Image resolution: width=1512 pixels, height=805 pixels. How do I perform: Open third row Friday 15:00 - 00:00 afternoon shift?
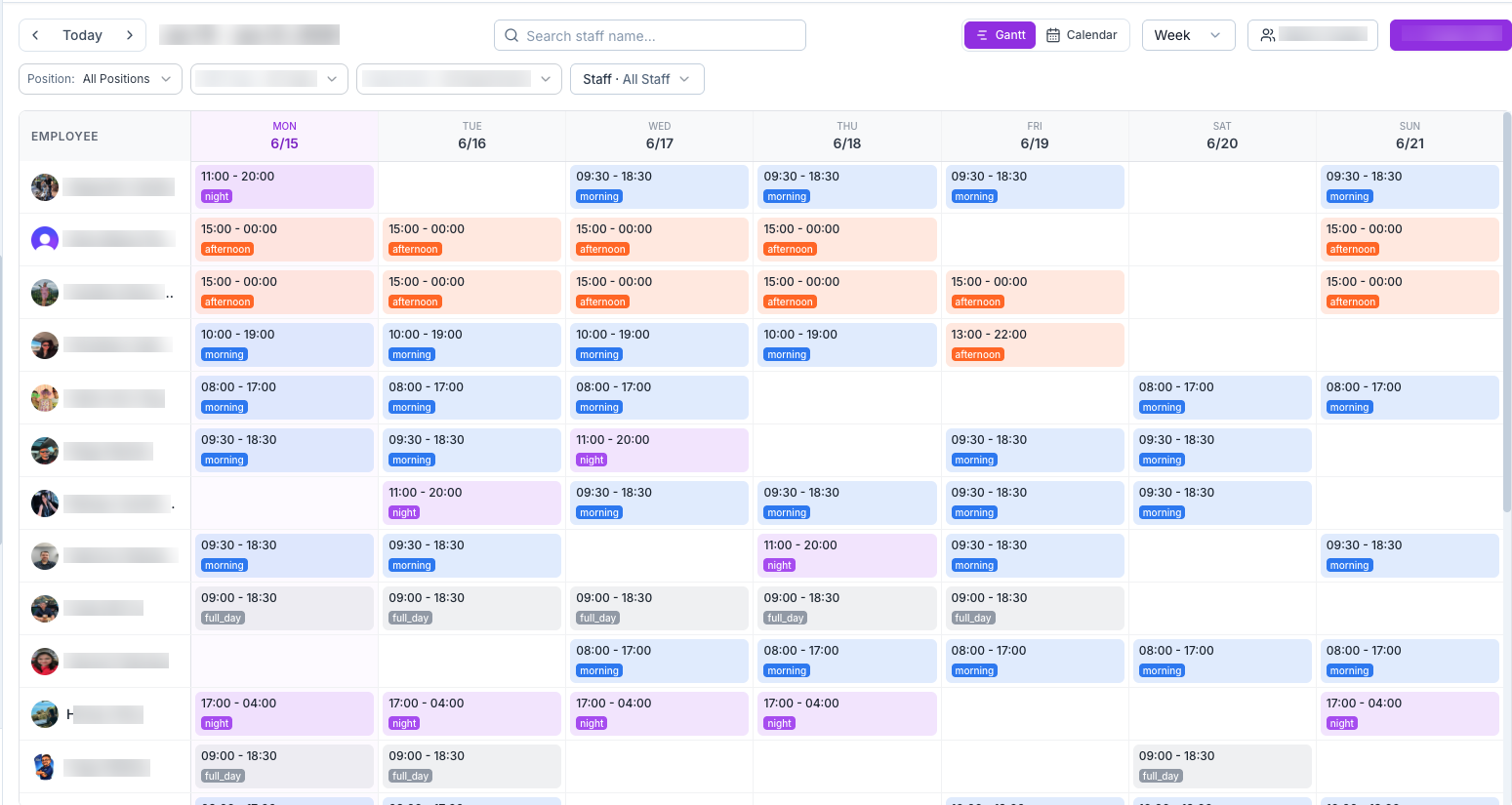coord(1035,292)
